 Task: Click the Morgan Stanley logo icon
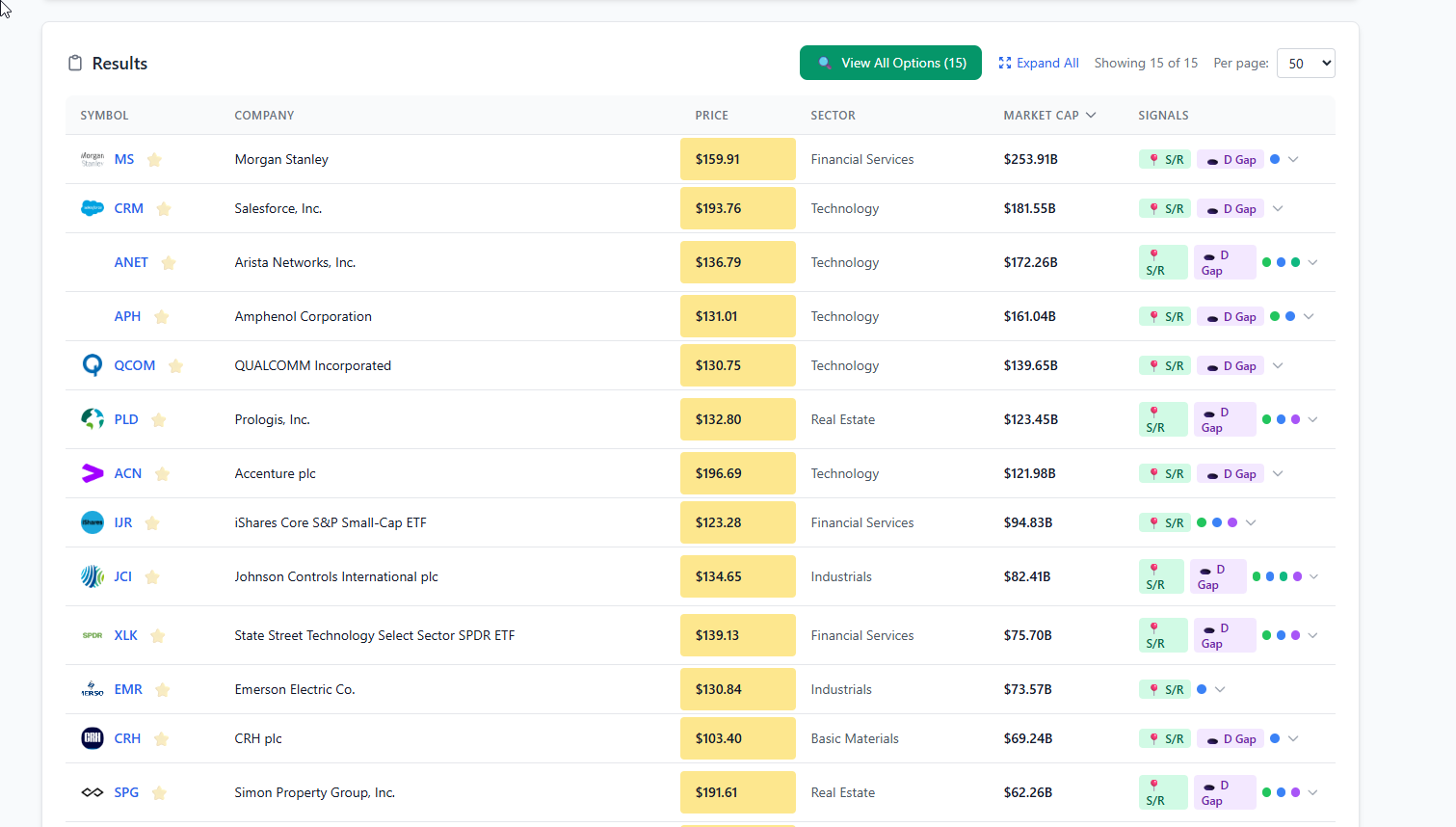point(93,159)
